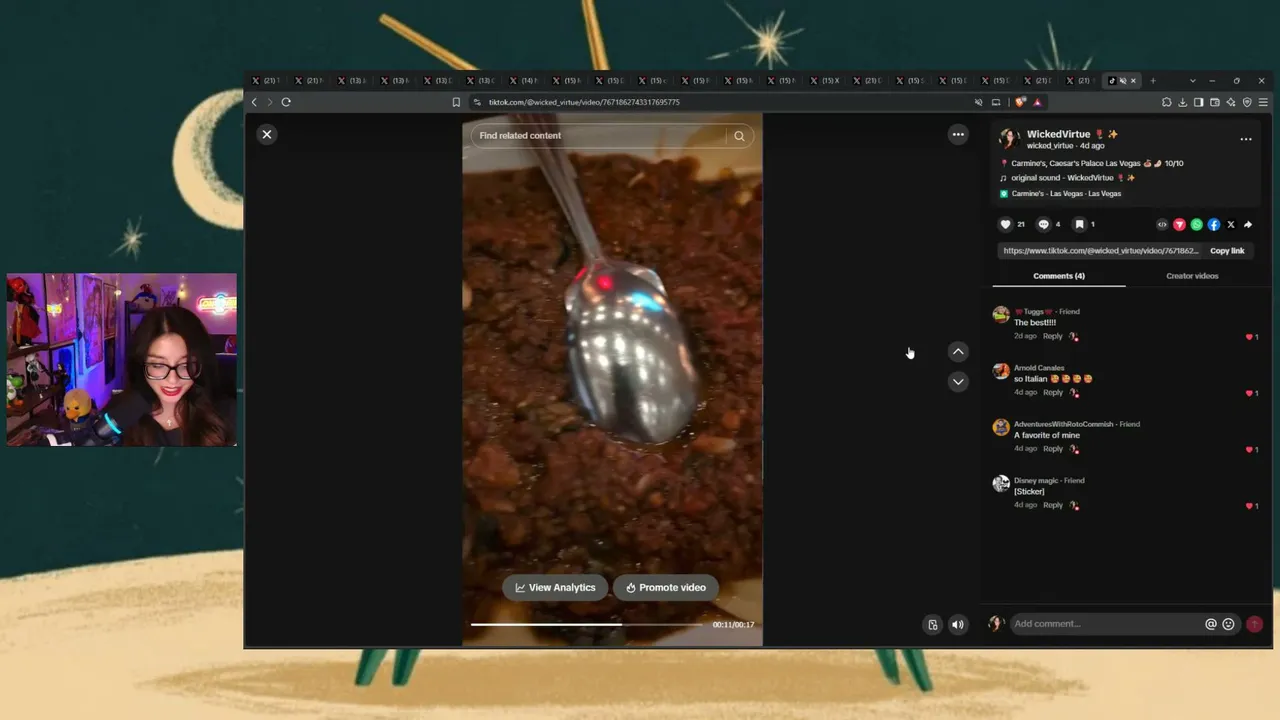Bookmark this page in the address bar
Screen dimensions: 1280x720
456,102
